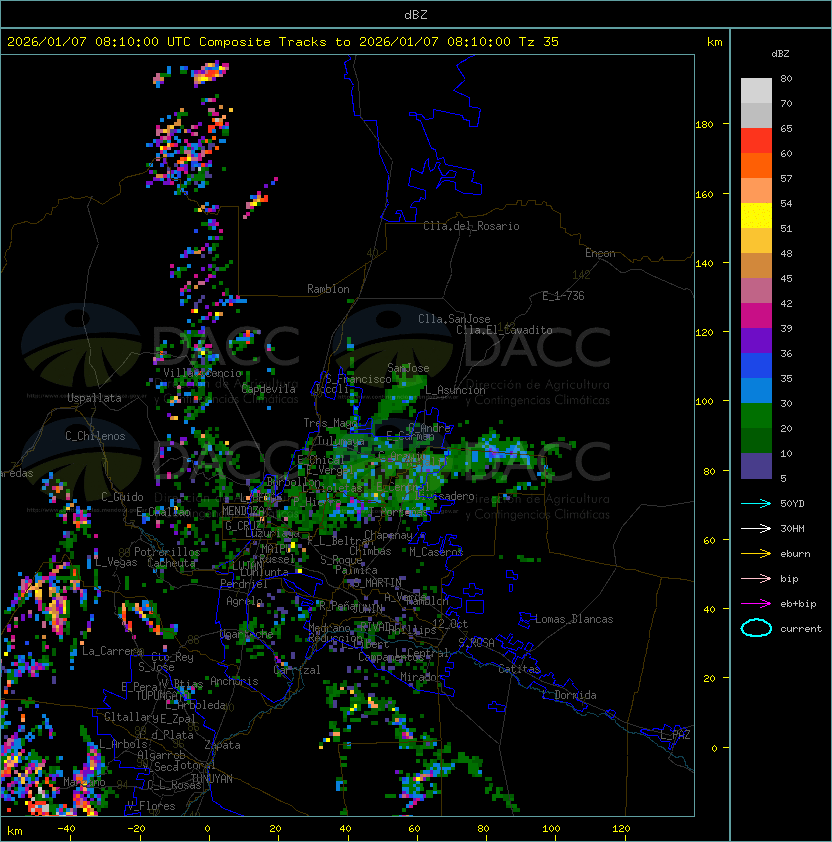832x842 pixels.
Task: Click the bip pink arrow legend icon
Action: [756, 579]
